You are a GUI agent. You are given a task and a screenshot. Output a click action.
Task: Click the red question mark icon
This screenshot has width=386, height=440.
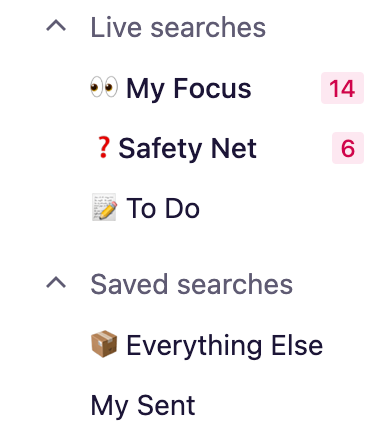click(x=103, y=148)
